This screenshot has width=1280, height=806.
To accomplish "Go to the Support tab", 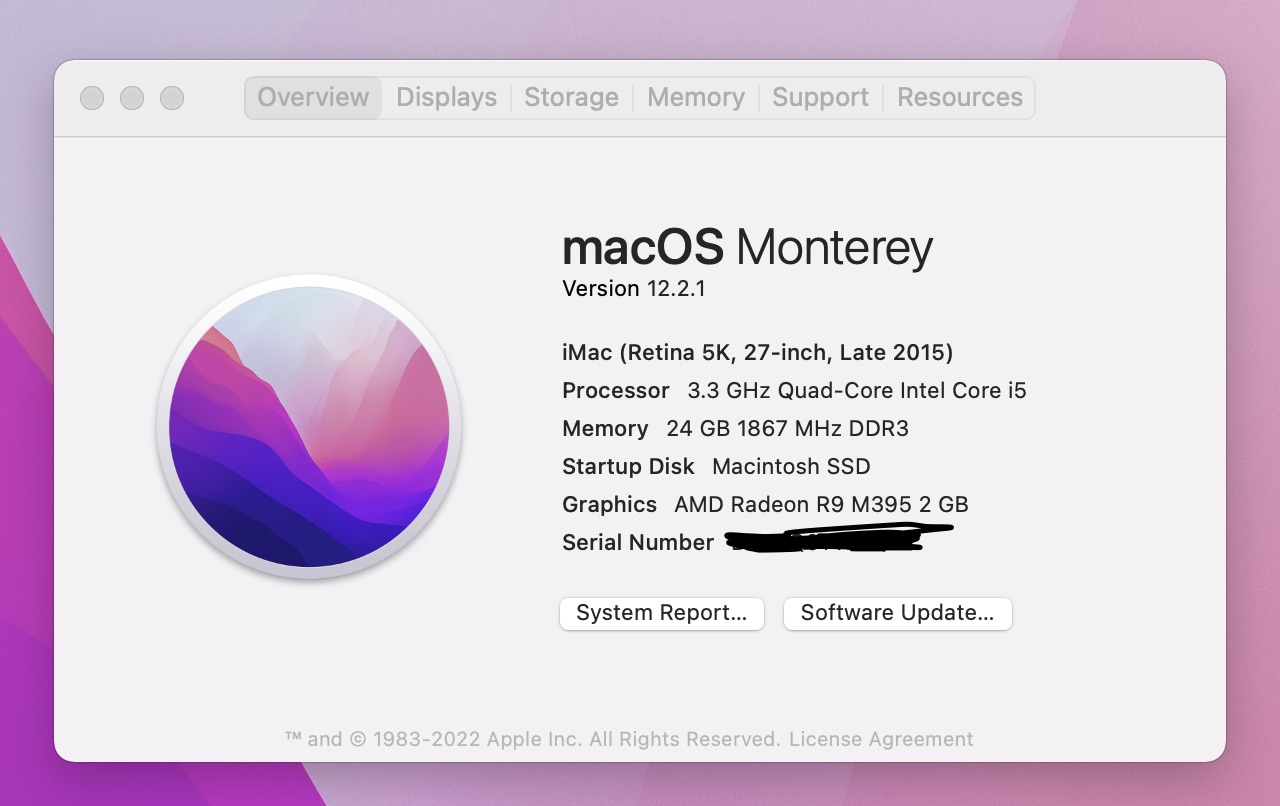I will (x=820, y=97).
